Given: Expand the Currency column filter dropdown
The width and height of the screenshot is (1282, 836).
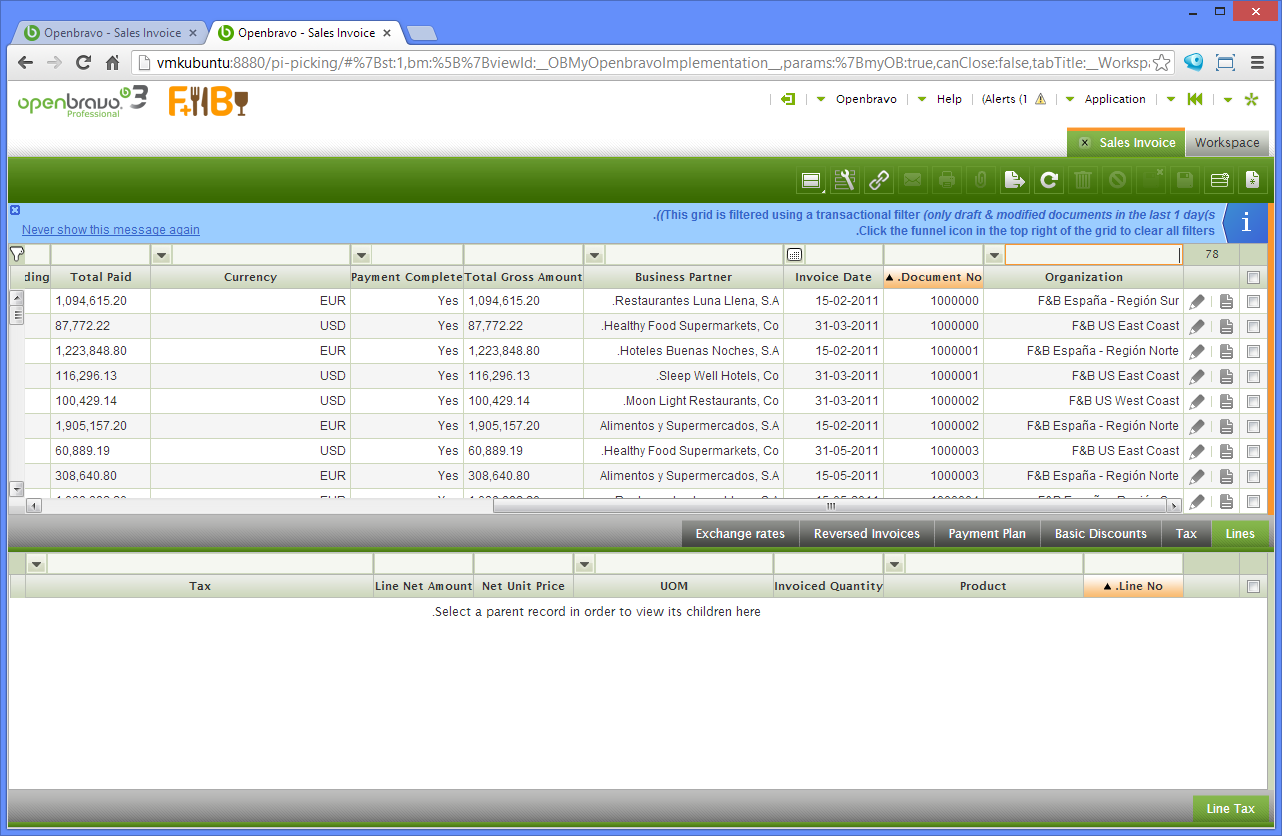Looking at the screenshot, I should pyautogui.click(x=161, y=255).
